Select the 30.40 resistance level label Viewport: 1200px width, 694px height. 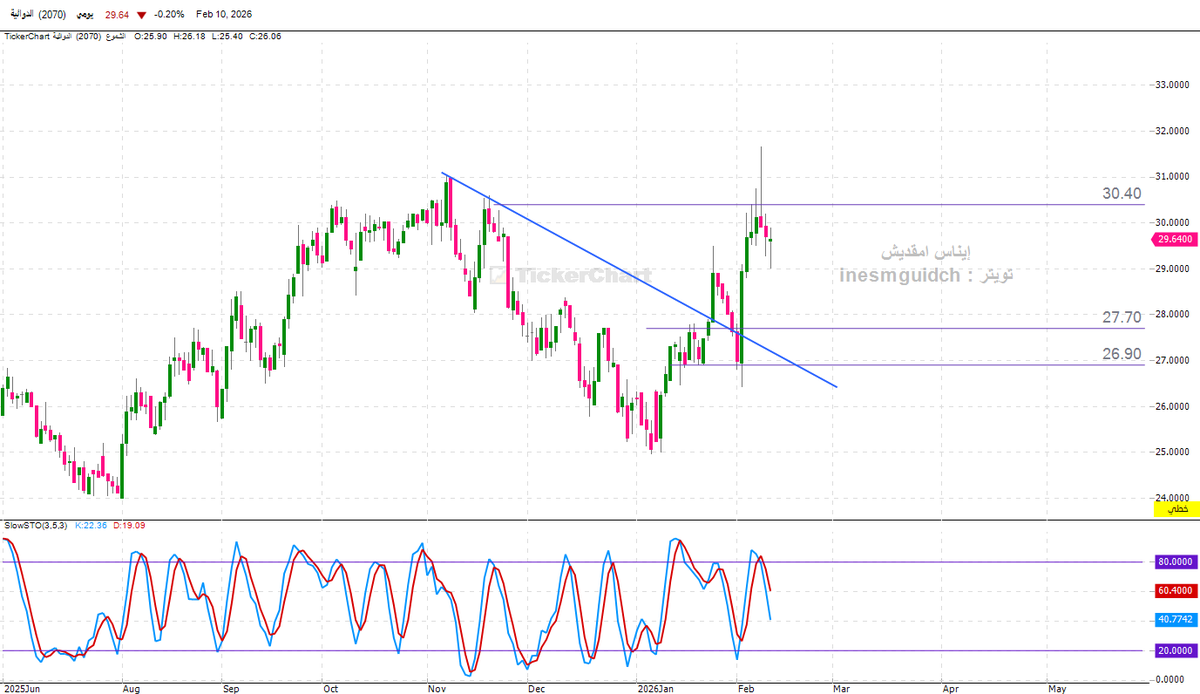tap(1122, 193)
